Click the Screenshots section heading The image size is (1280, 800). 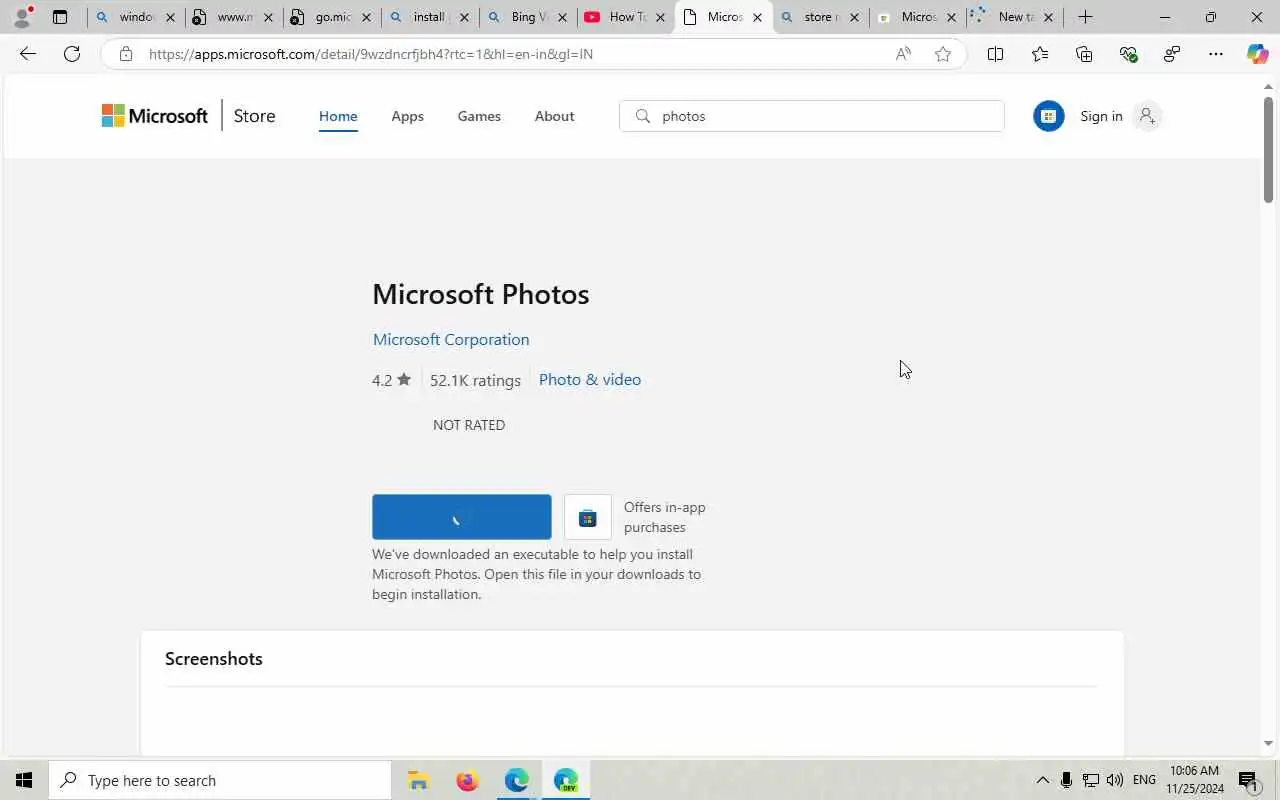pos(214,659)
